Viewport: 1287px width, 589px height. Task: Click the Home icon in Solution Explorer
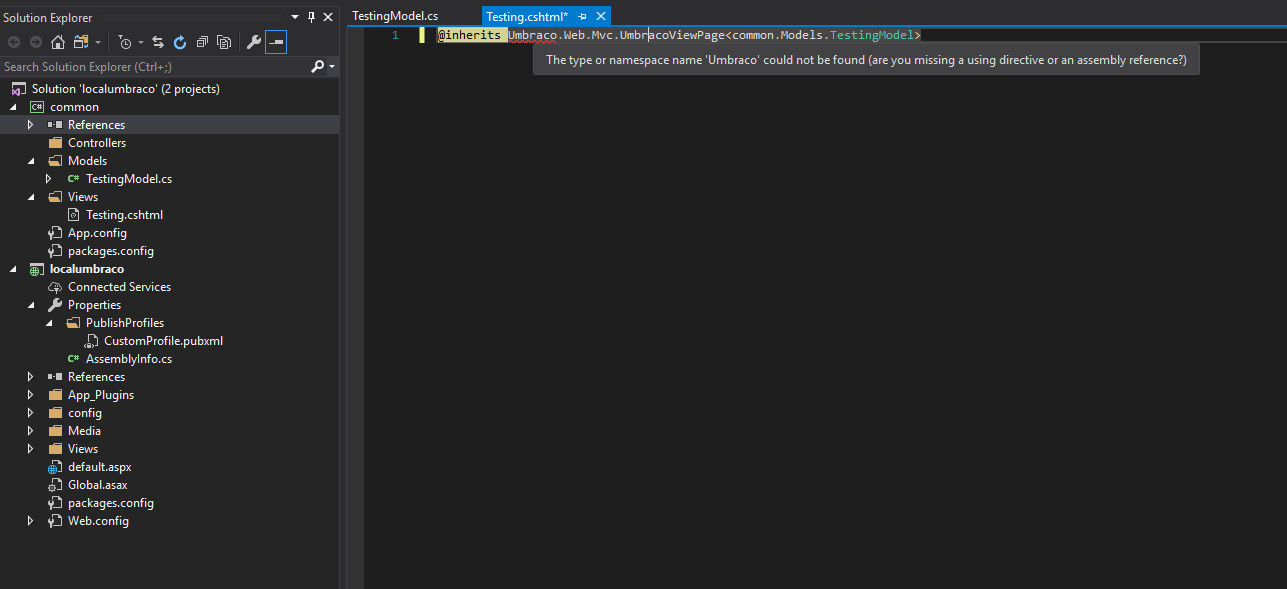tap(58, 42)
